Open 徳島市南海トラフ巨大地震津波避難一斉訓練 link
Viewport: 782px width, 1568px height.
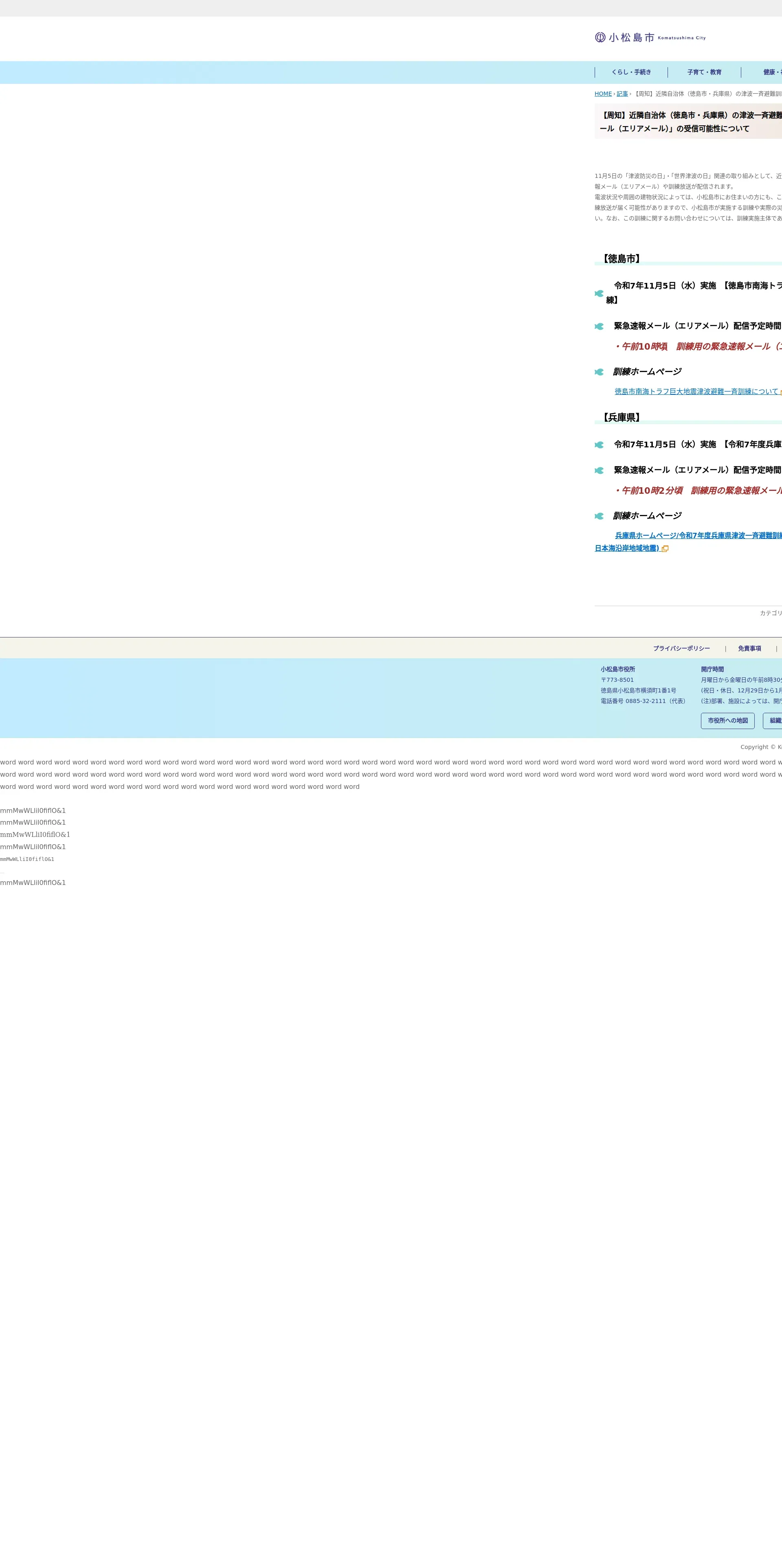pyautogui.click(x=696, y=392)
